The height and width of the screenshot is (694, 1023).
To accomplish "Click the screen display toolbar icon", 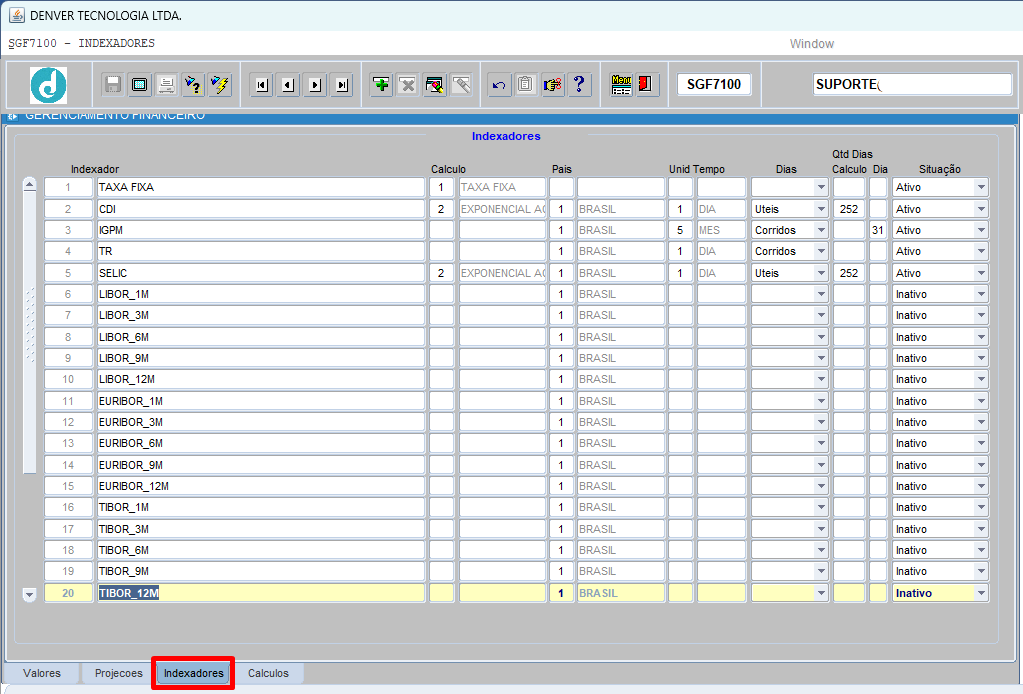I will (140, 85).
